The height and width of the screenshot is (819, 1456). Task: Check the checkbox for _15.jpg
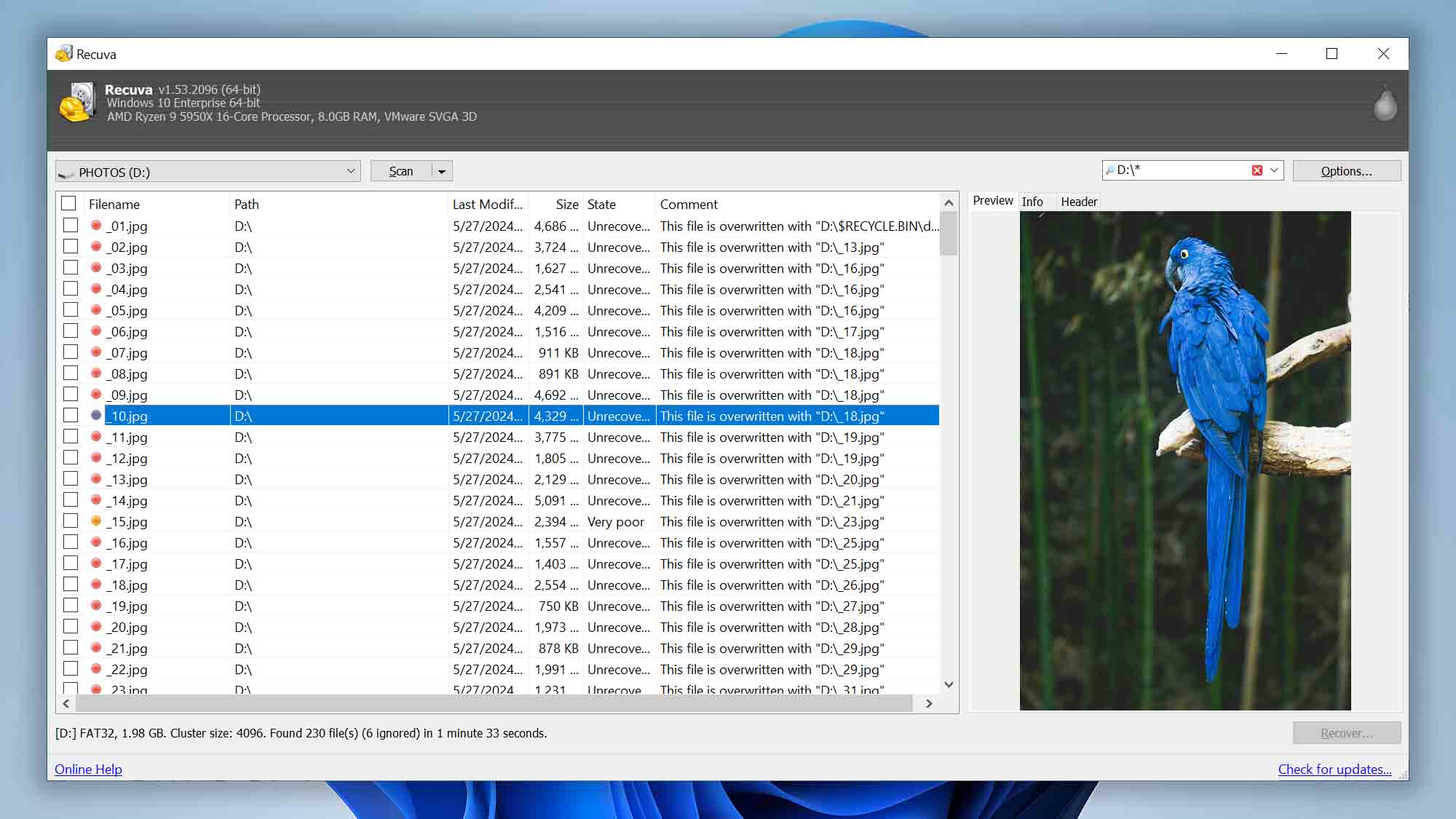point(71,520)
